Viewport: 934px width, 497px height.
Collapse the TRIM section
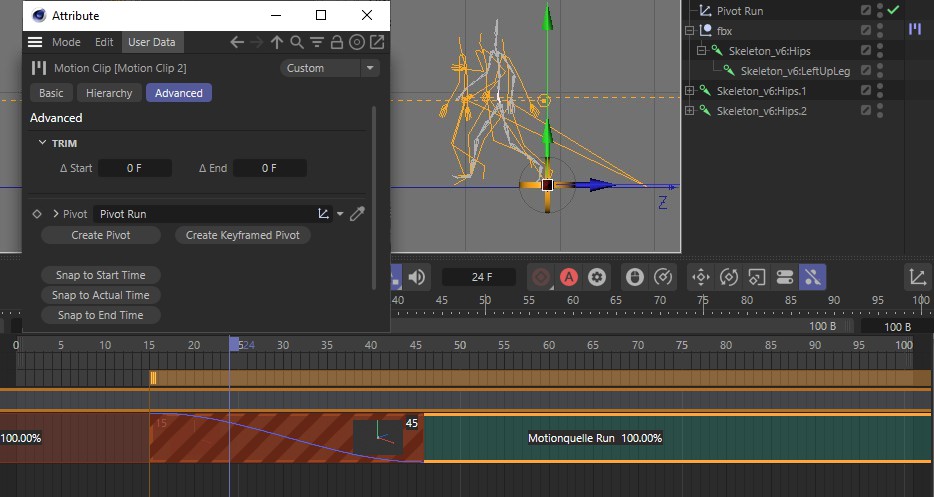tap(42, 143)
